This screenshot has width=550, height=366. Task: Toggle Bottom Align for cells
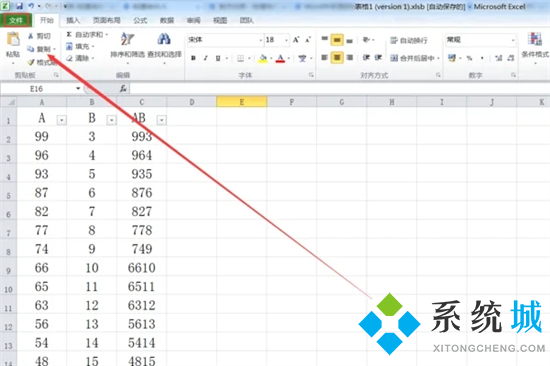349,40
